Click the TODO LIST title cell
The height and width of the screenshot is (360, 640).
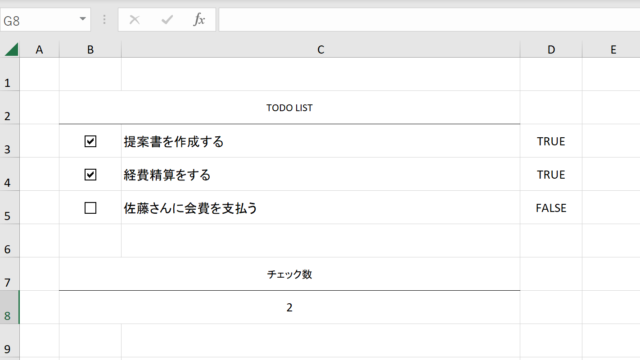289,107
